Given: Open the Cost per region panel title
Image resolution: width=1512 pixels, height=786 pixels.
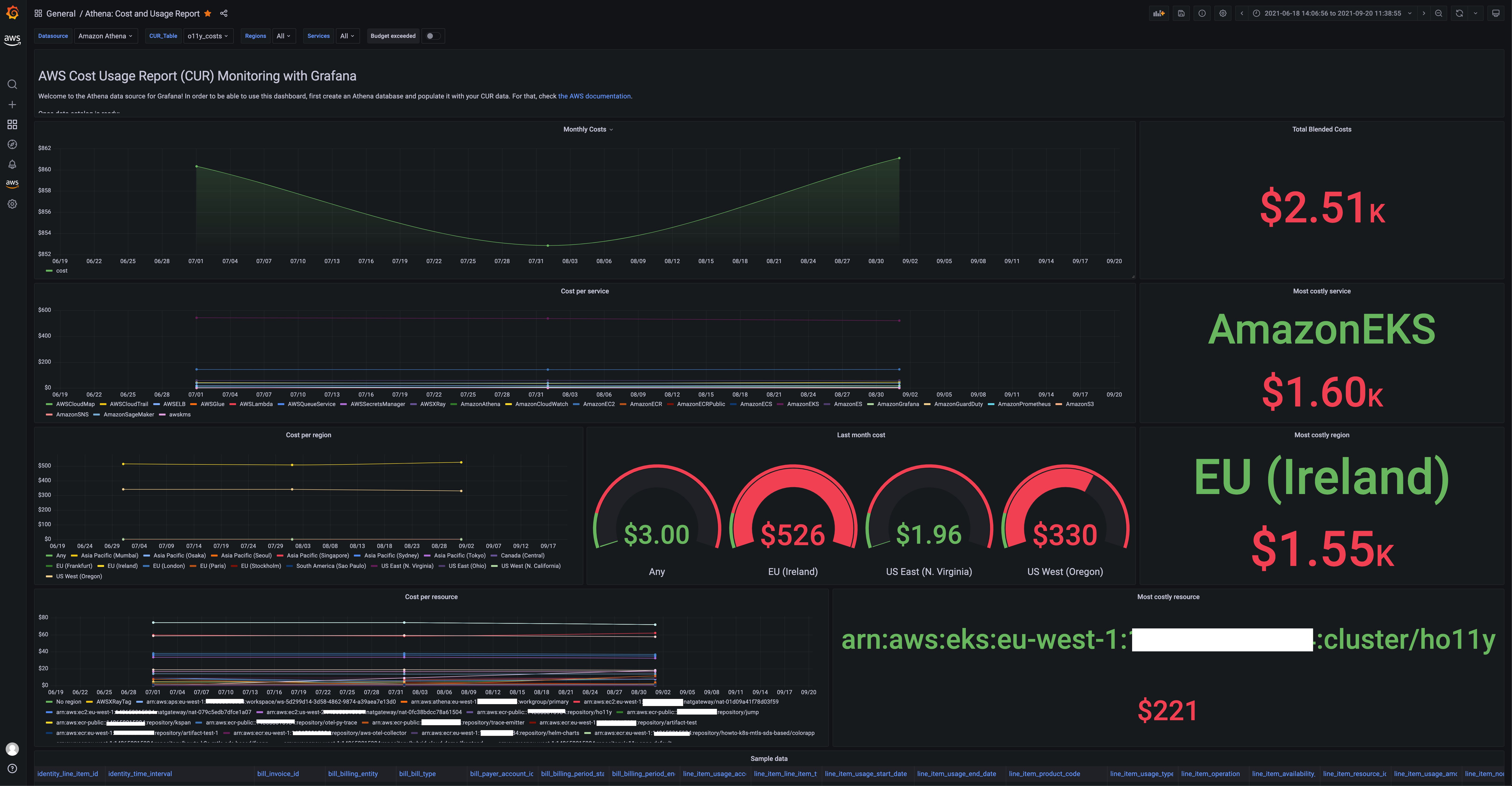Looking at the screenshot, I should [x=308, y=435].
